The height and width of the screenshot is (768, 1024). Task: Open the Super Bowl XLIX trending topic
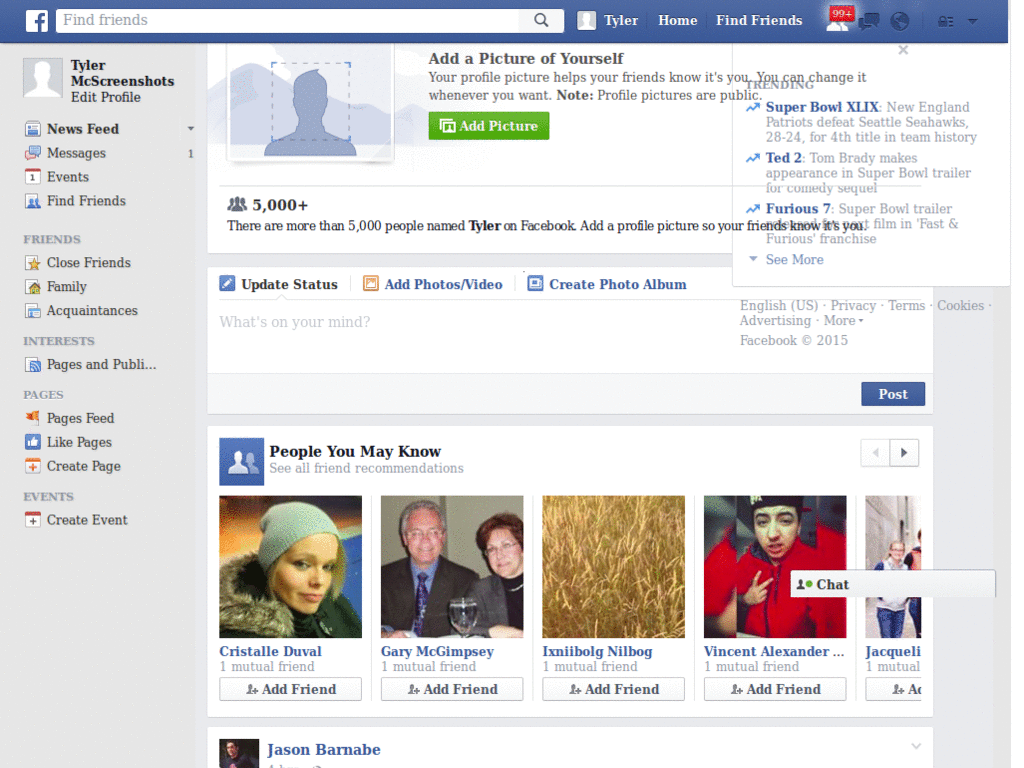coord(822,107)
